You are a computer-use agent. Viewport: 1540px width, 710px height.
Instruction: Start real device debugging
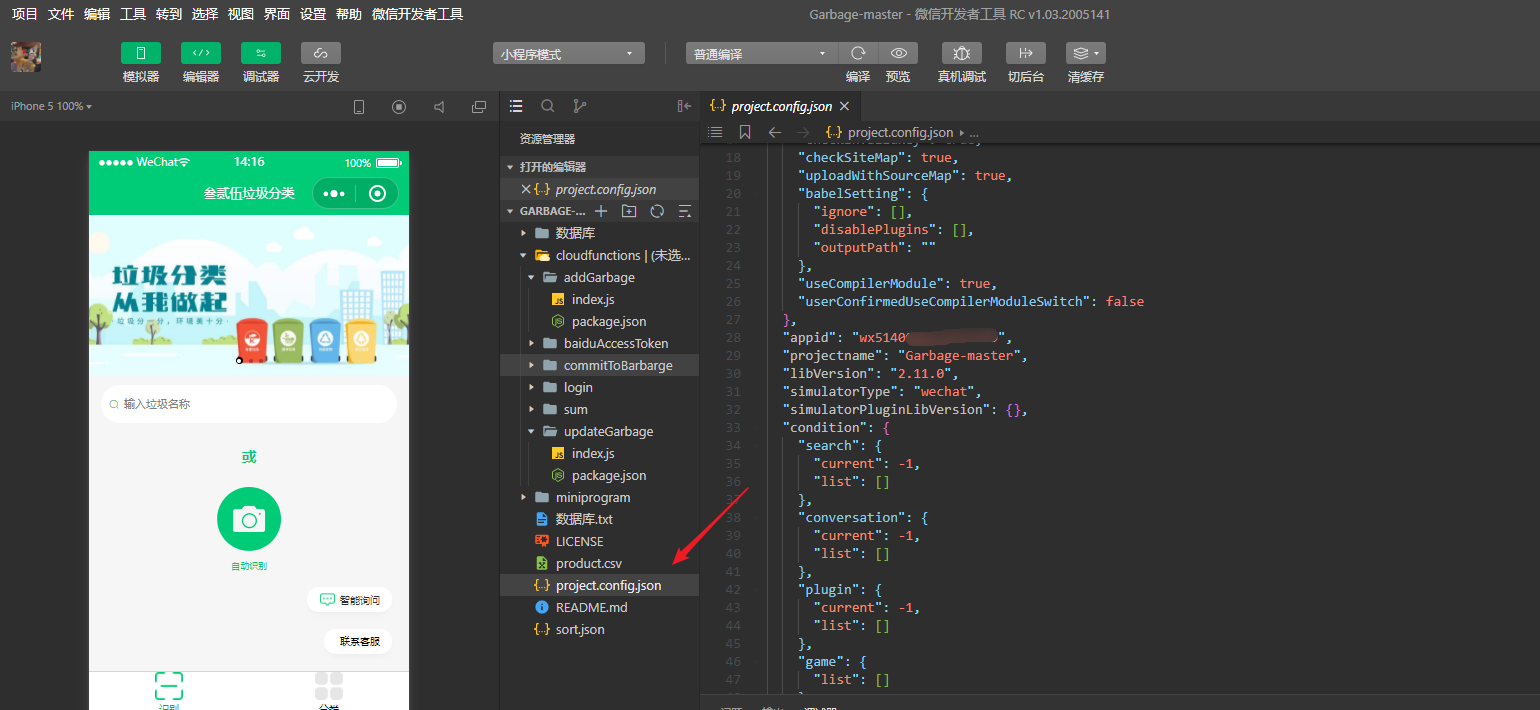pyautogui.click(x=962, y=53)
